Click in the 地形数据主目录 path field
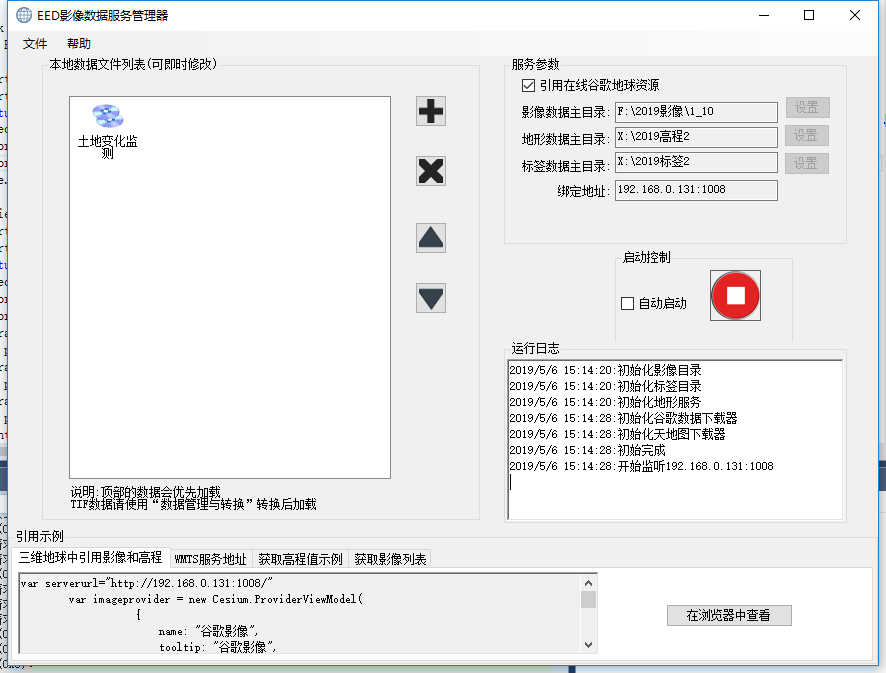Viewport: 886px width, 673px height. [x=695, y=136]
